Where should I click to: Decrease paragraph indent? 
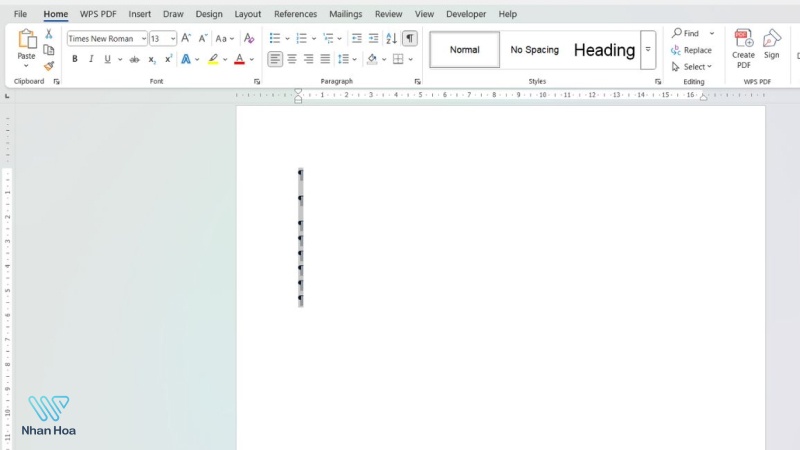[x=357, y=38]
